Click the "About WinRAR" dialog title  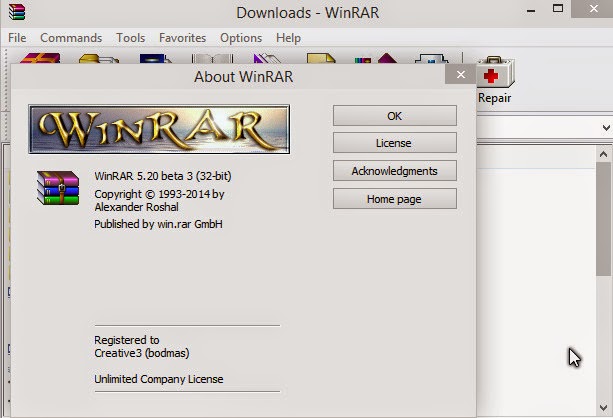244,77
